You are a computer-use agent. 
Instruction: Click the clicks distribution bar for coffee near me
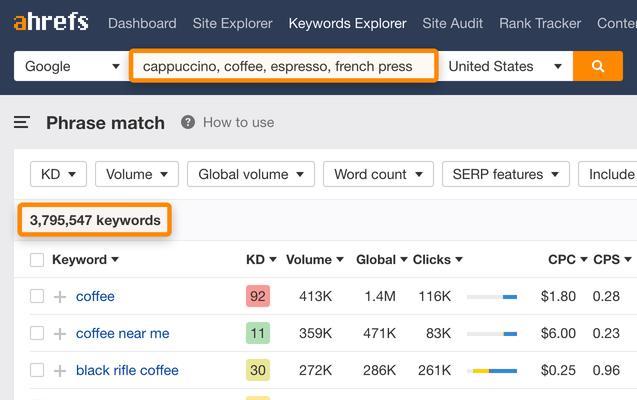492,334
